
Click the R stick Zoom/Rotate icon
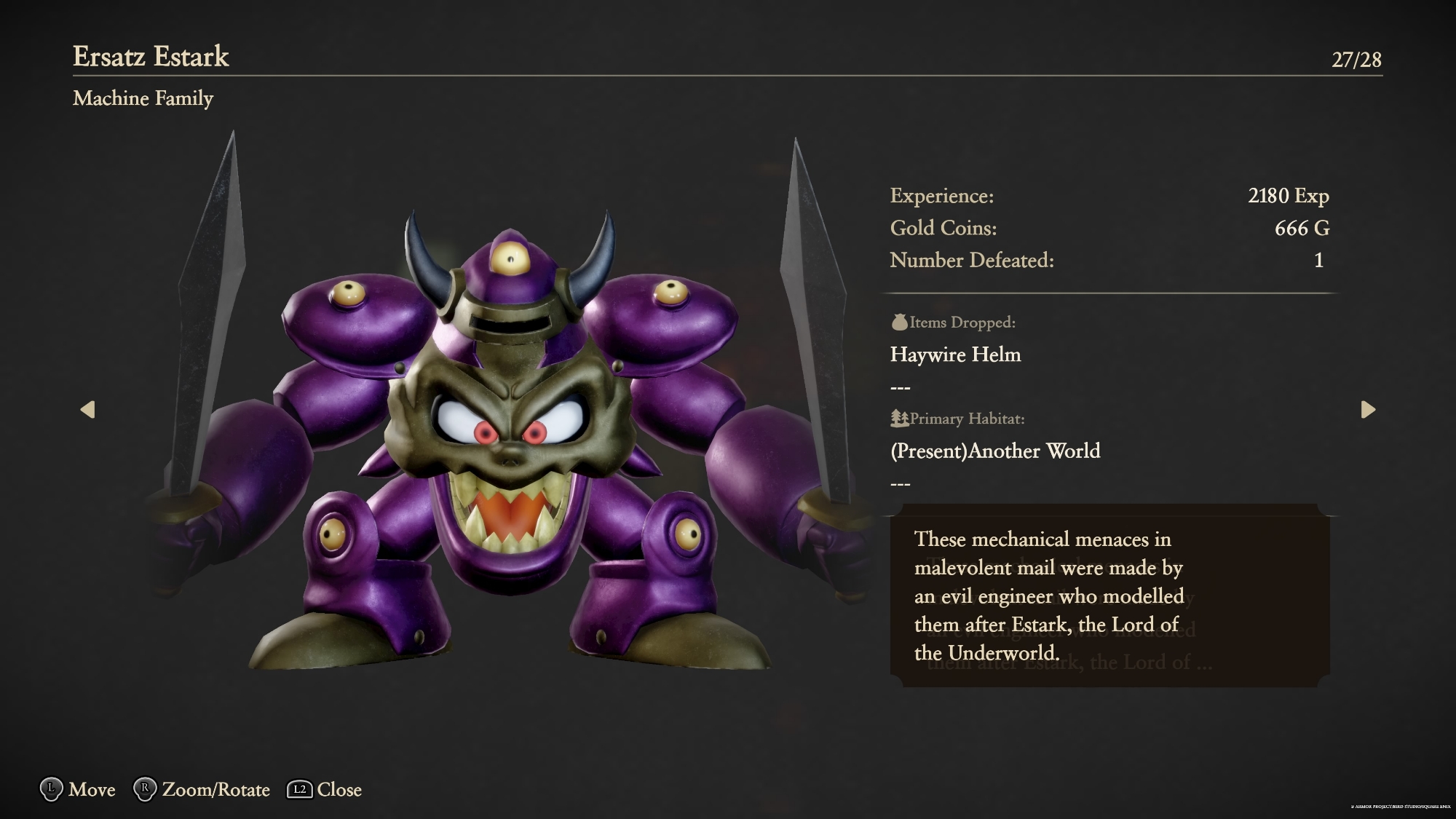pos(145,790)
